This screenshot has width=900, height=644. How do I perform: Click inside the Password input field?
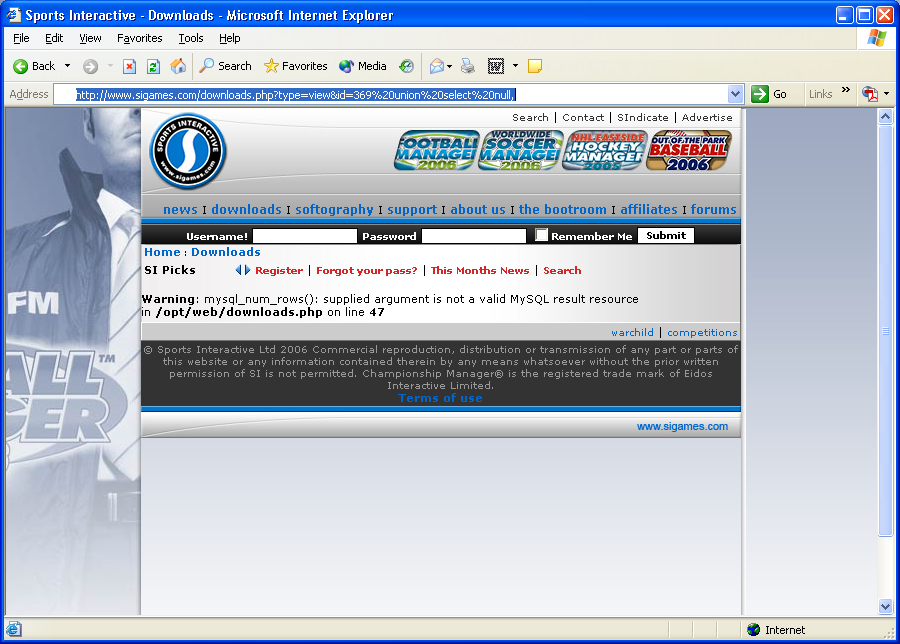point(474,236)
